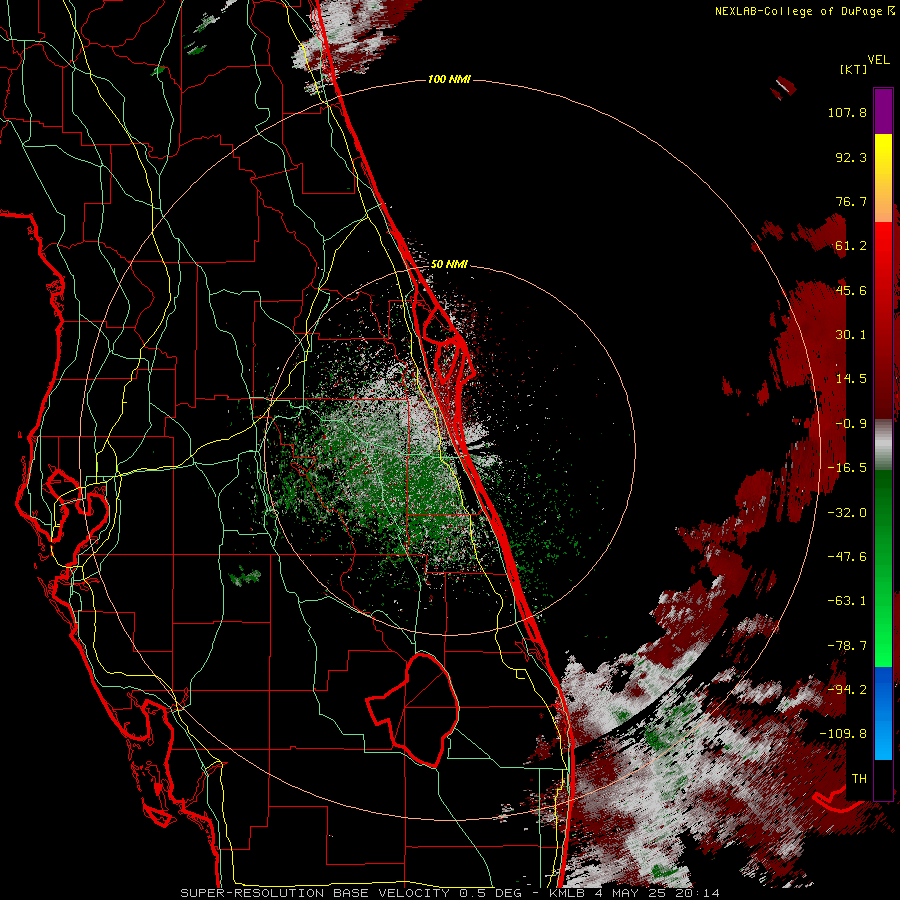Image resolution: width=900 pixels, height=900 pixels.
Task: Click the VEL legend title
Action: (x=878, y=60)
